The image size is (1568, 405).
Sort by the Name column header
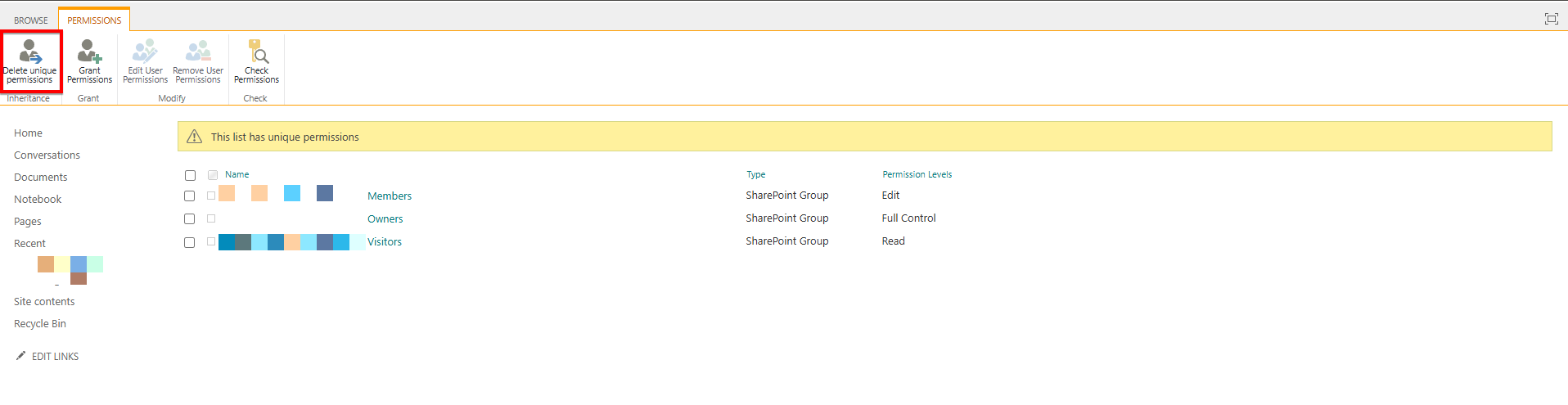click(x=237, y=175)
